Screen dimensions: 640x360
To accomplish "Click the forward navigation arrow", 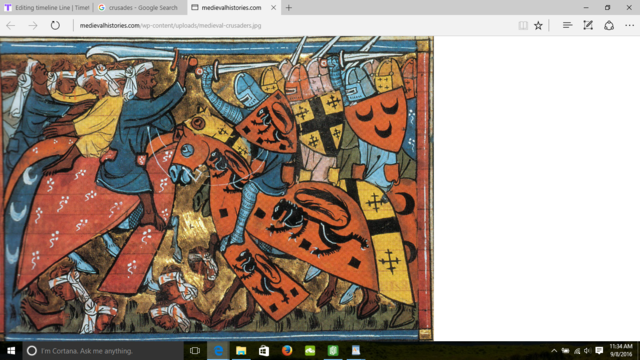I will coord(33,25).
